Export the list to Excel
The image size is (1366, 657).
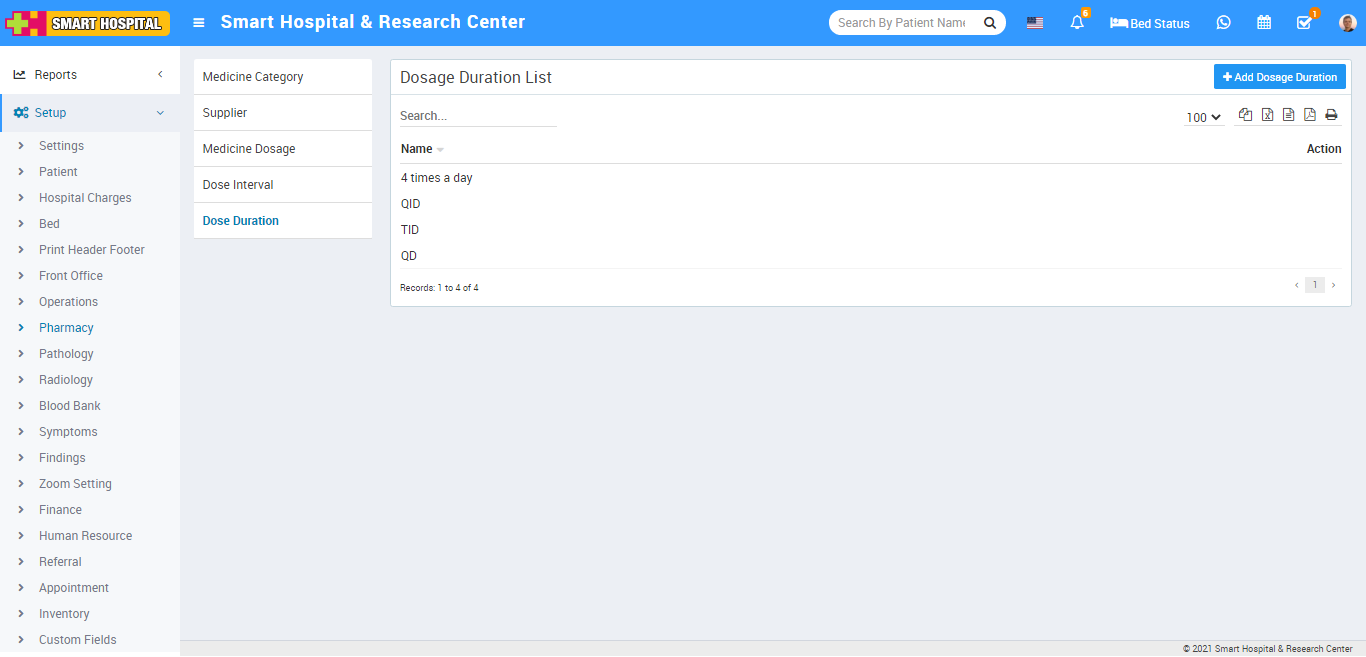[x=1267, y=115]
